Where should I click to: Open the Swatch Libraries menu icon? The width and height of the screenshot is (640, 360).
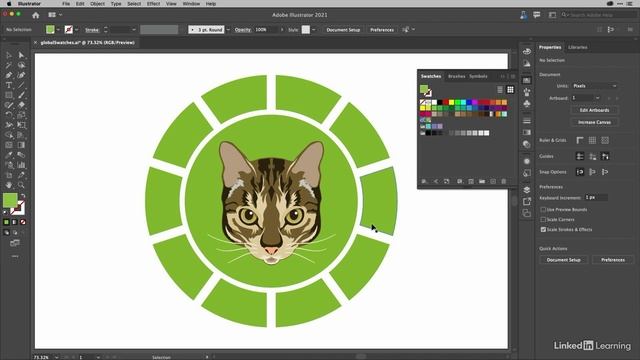[x=424, y=181]
